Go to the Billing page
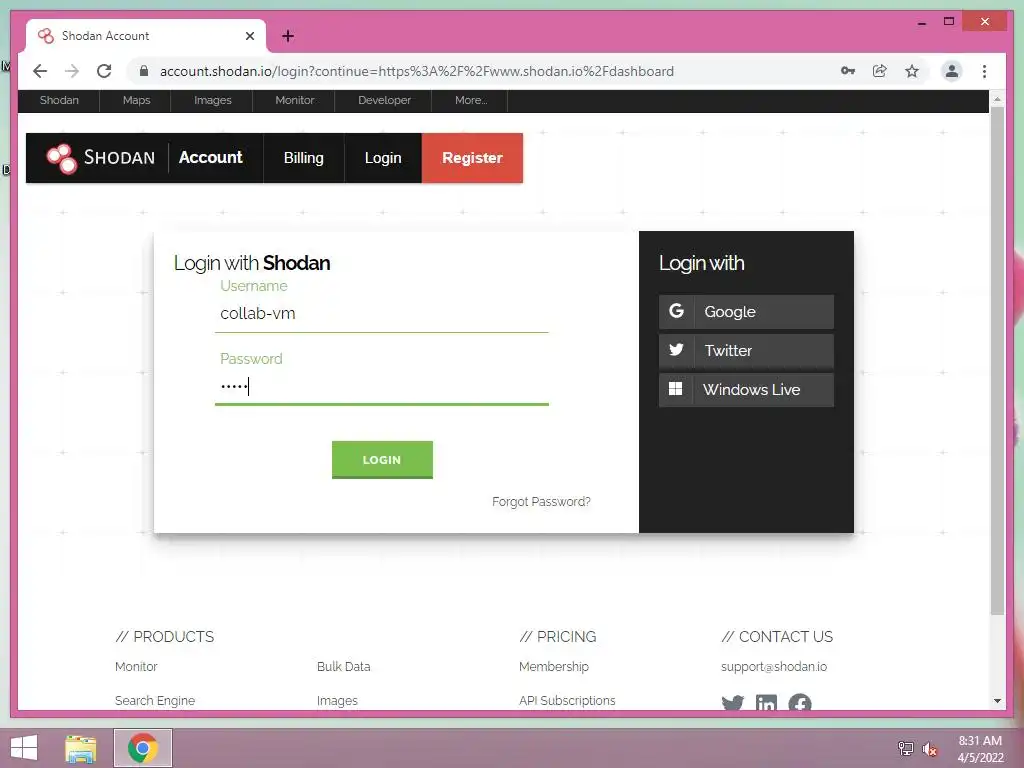Viewport: 1024px width, 768px height. coord(304,158)
